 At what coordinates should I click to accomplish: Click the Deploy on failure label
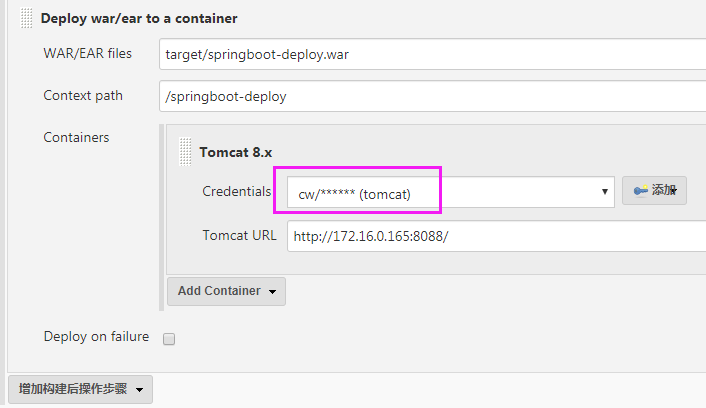(96, 337)
